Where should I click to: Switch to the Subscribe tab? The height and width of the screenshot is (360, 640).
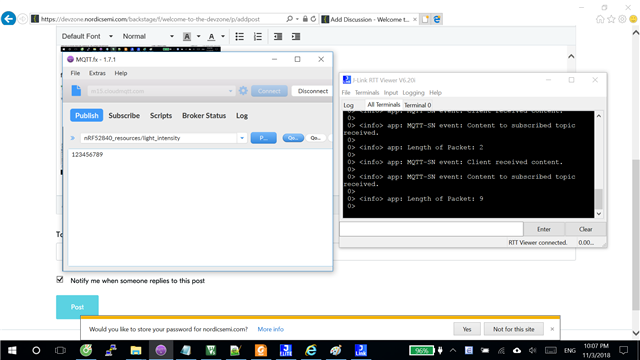pyautogui.click(x=124, y=116)
